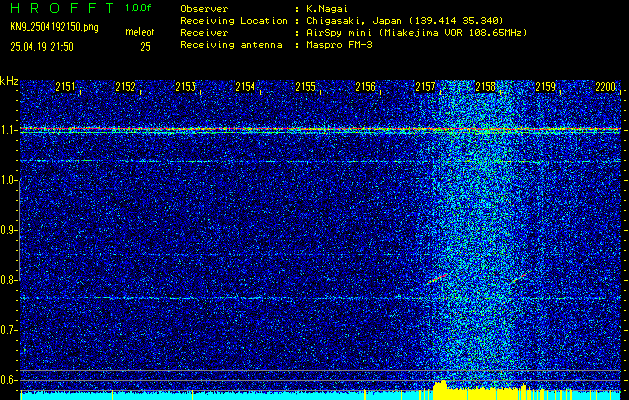Click the 2157 time marker
629x400 pixels.
point(425,87)
